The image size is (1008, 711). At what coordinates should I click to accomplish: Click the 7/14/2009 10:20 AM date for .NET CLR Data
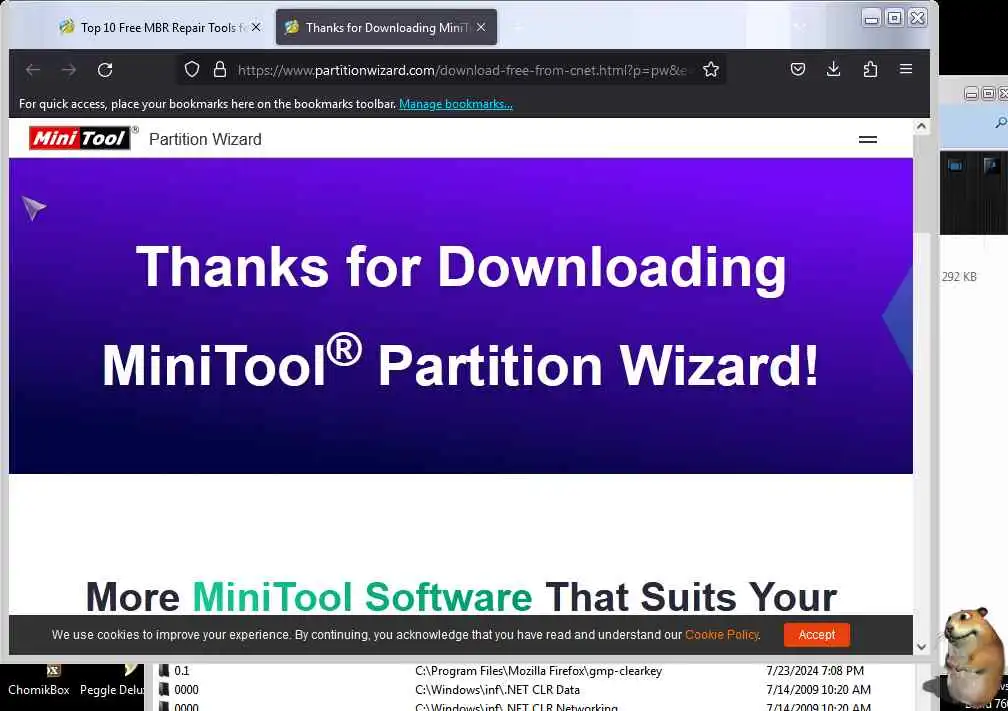coord(818,690)
